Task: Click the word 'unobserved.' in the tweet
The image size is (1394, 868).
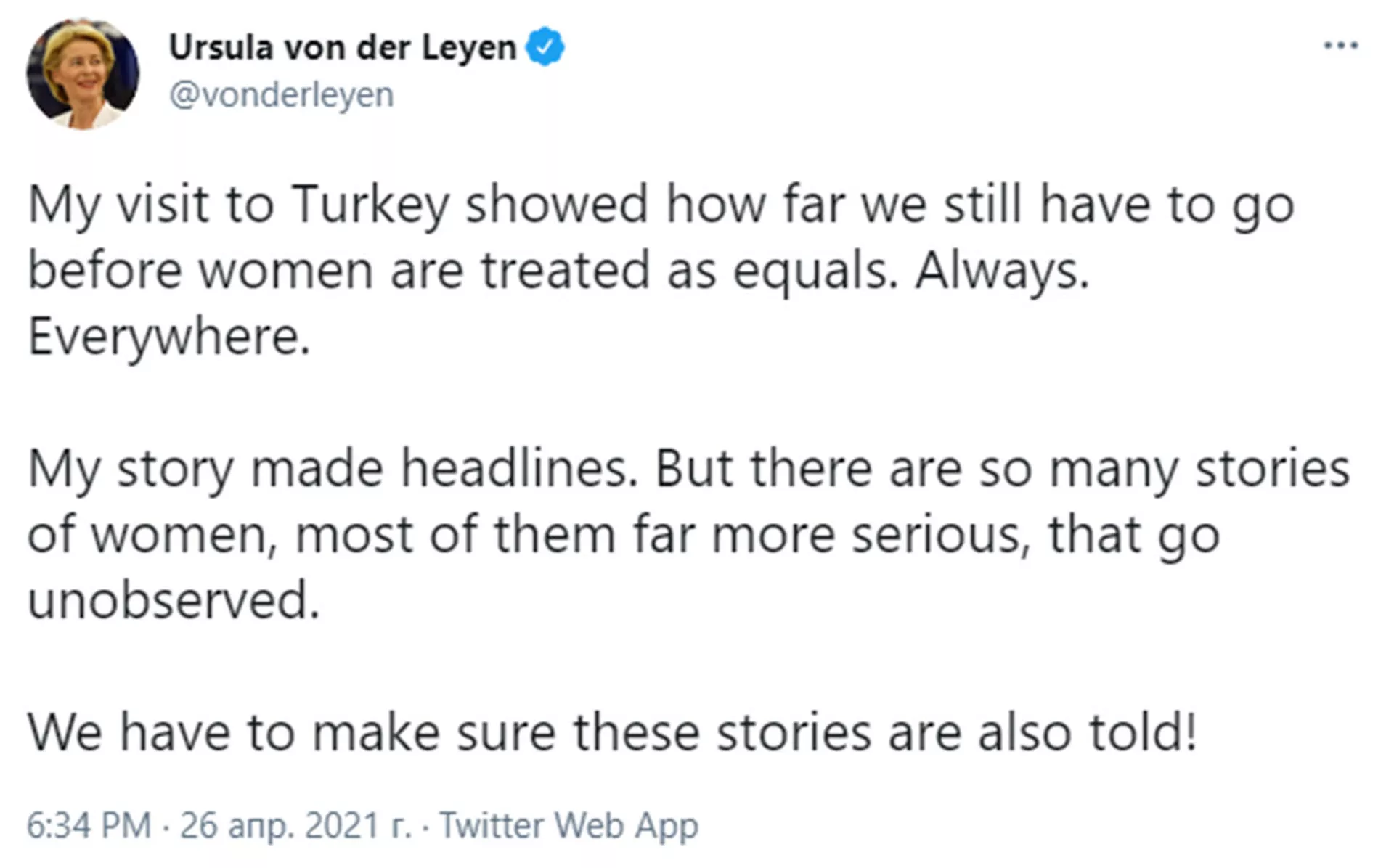Action: [174, 601]
